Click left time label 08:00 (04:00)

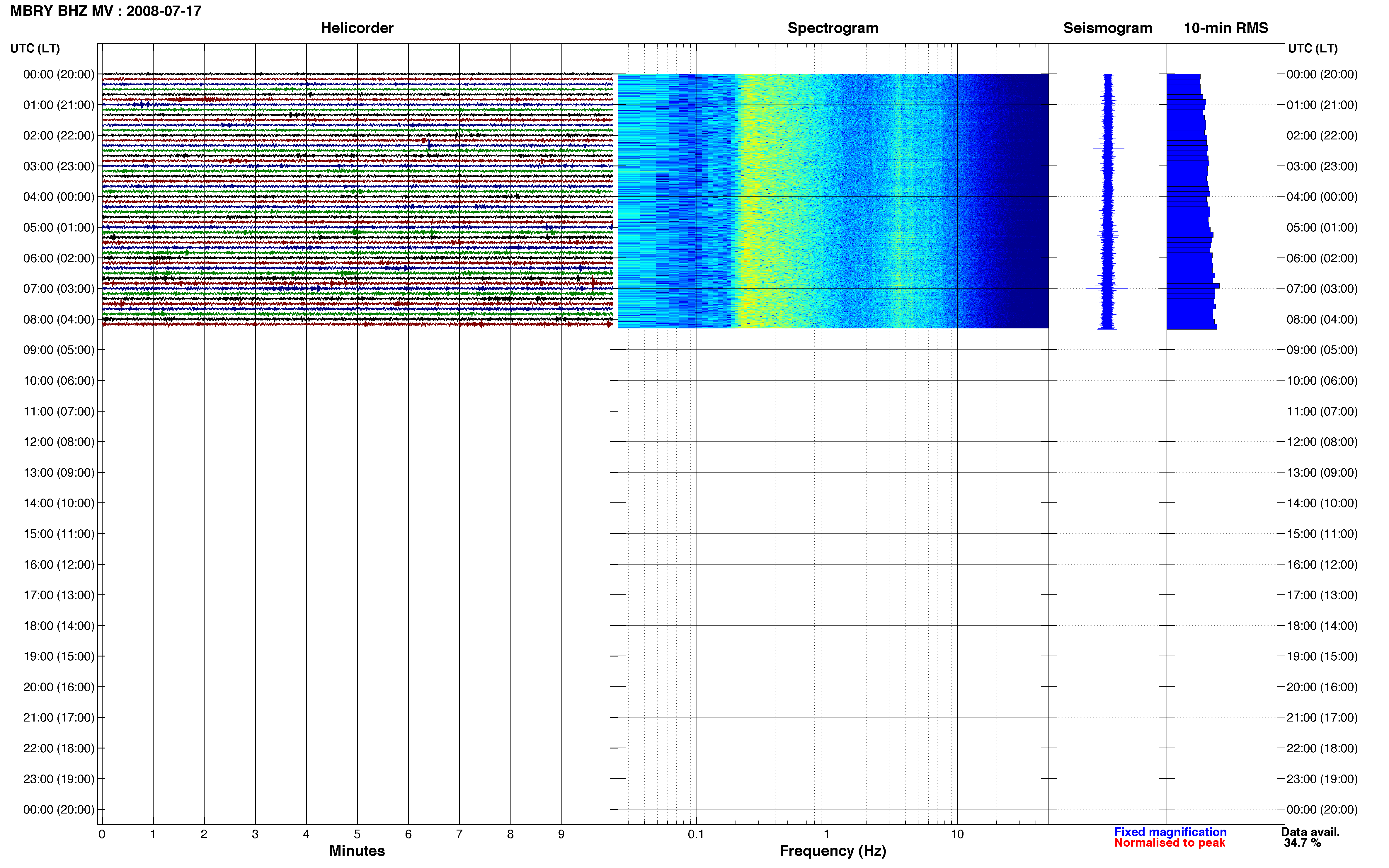[59, 319]
